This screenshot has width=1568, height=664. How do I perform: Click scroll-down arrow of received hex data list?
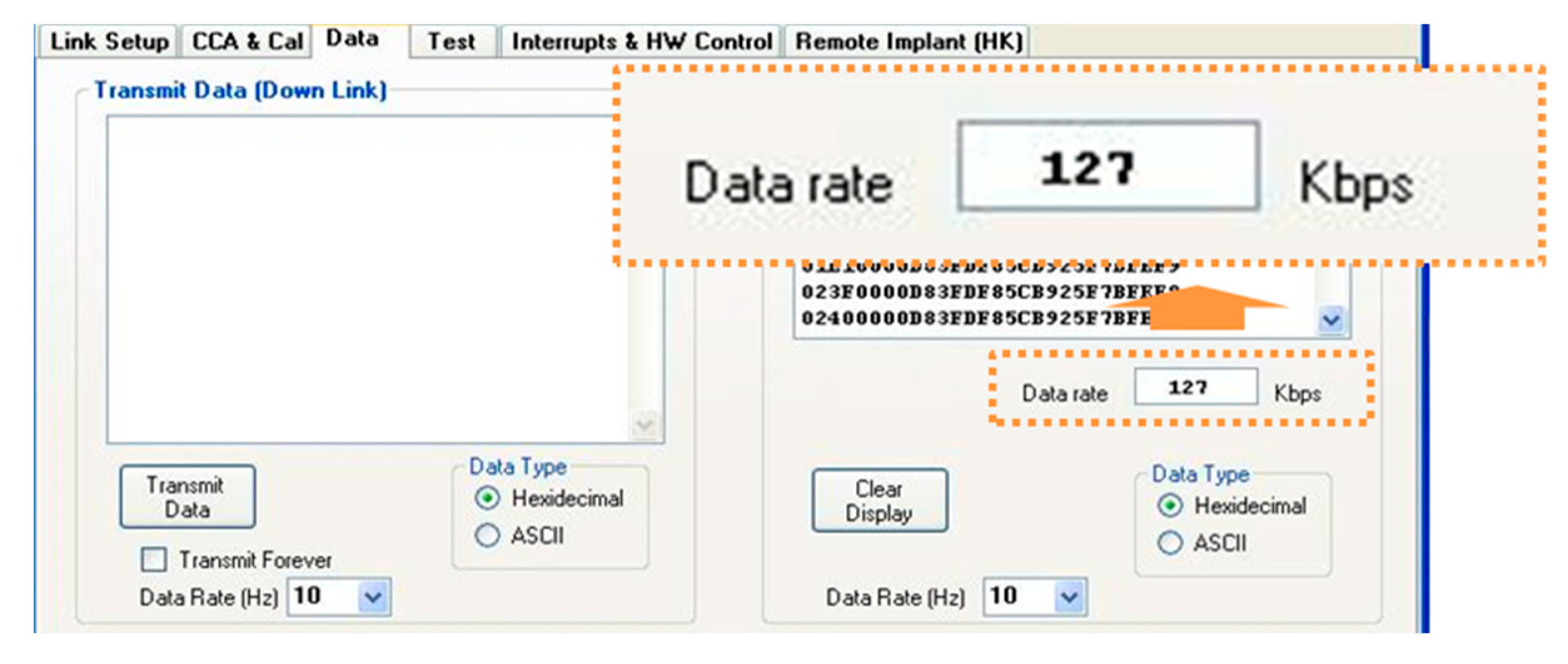(1331, 321)
